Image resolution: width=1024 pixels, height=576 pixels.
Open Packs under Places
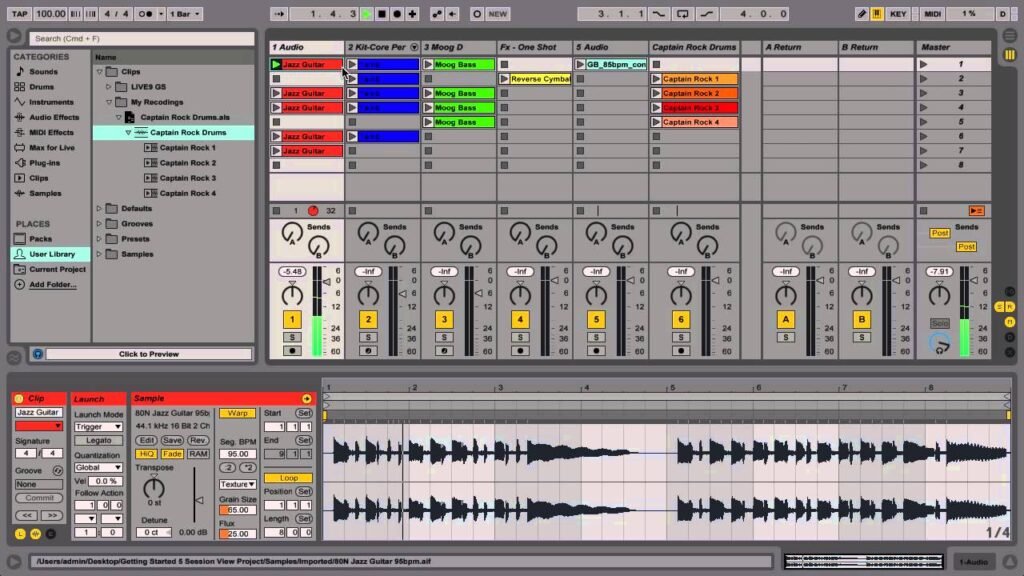(x=40, y=239)
